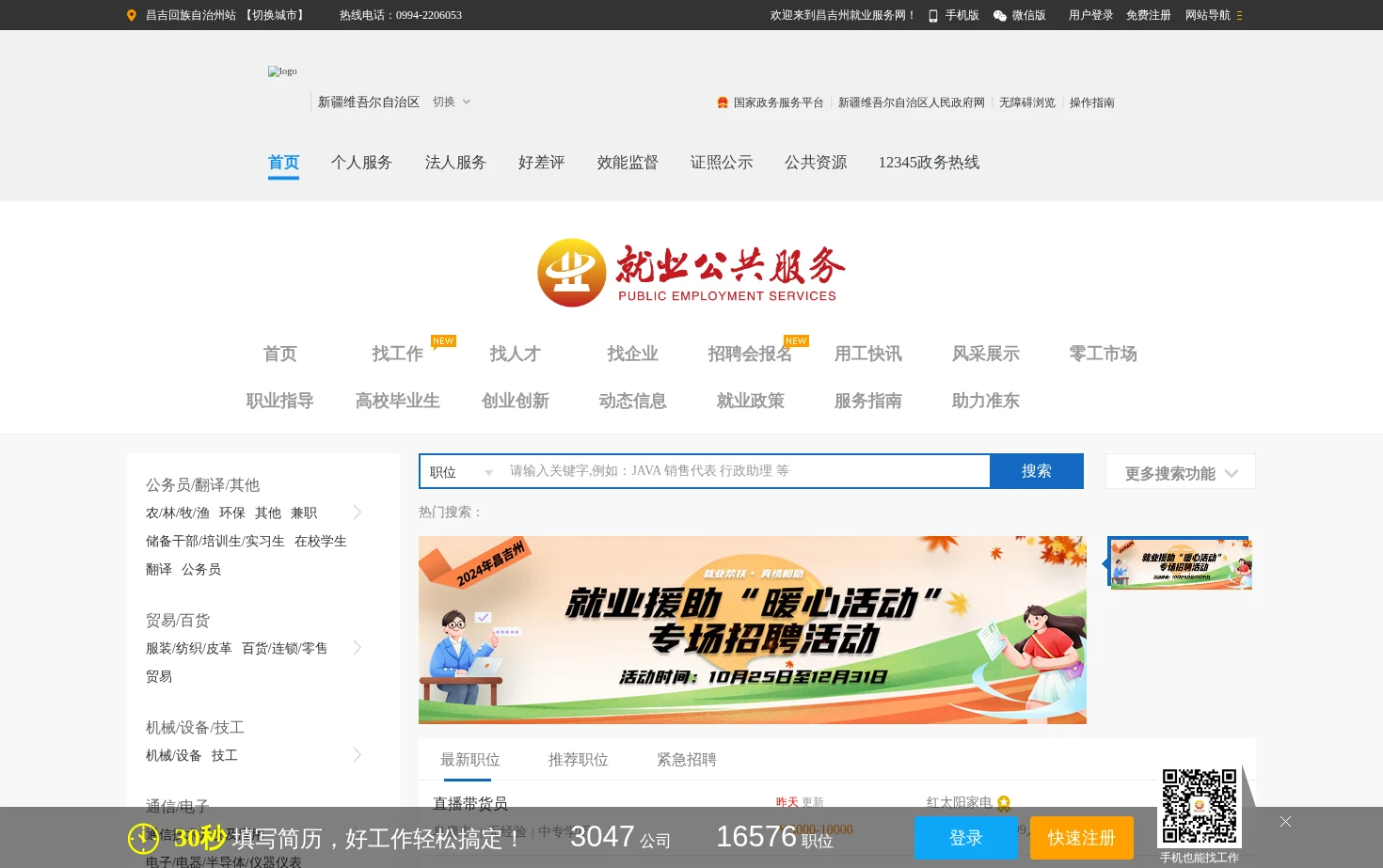
Task: Click the broken logo image at top
Action: click(282, 71)
